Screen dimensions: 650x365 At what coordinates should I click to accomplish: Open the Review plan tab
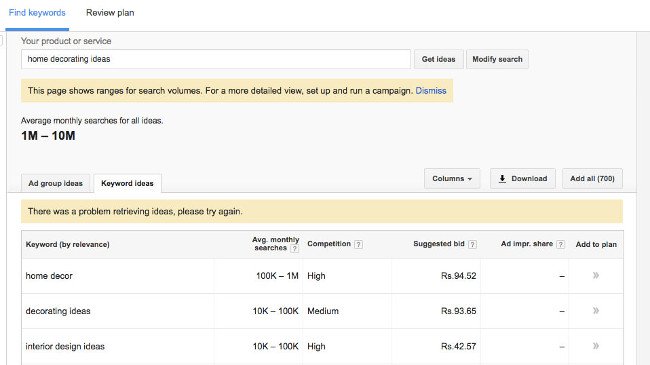pos(110,13)
